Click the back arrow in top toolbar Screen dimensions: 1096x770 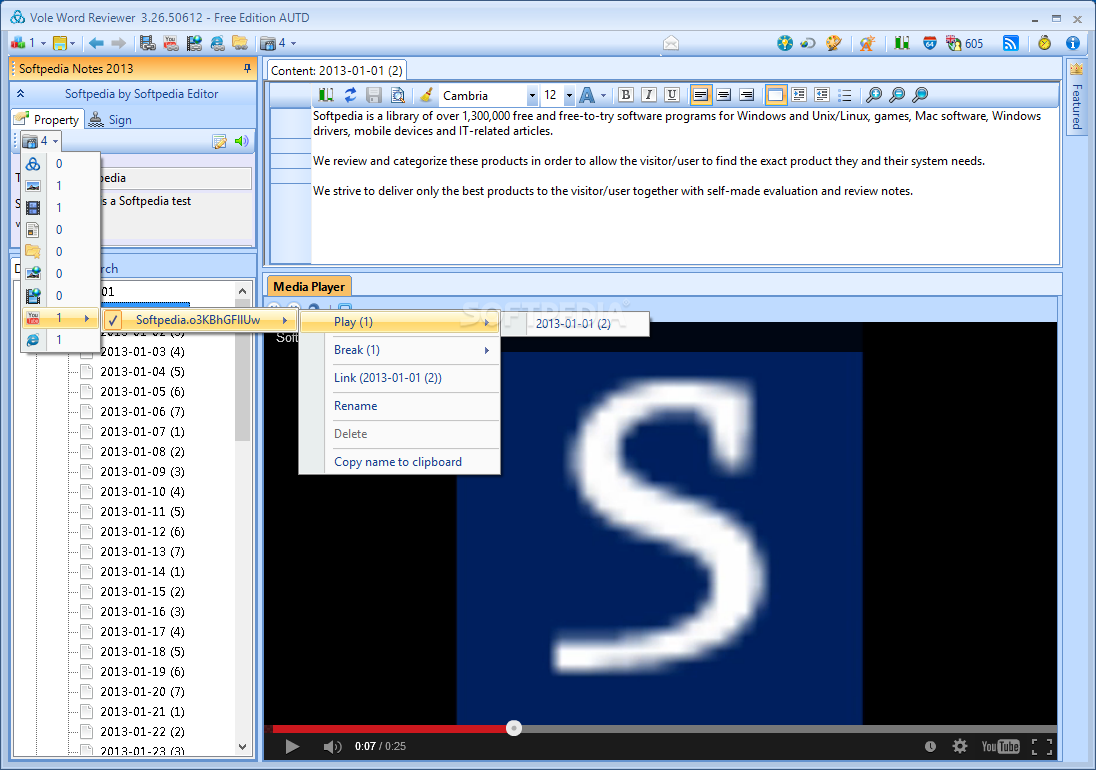[96, 43]
